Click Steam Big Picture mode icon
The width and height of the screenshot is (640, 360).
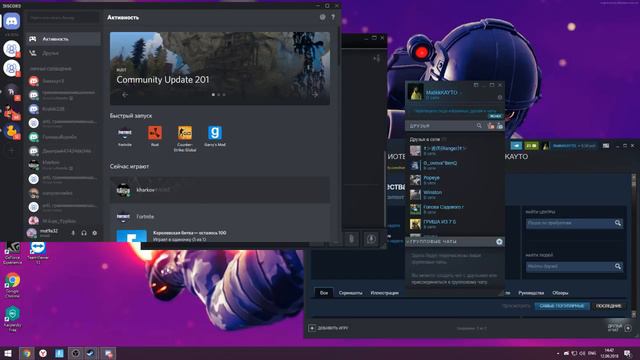(606, 146)
